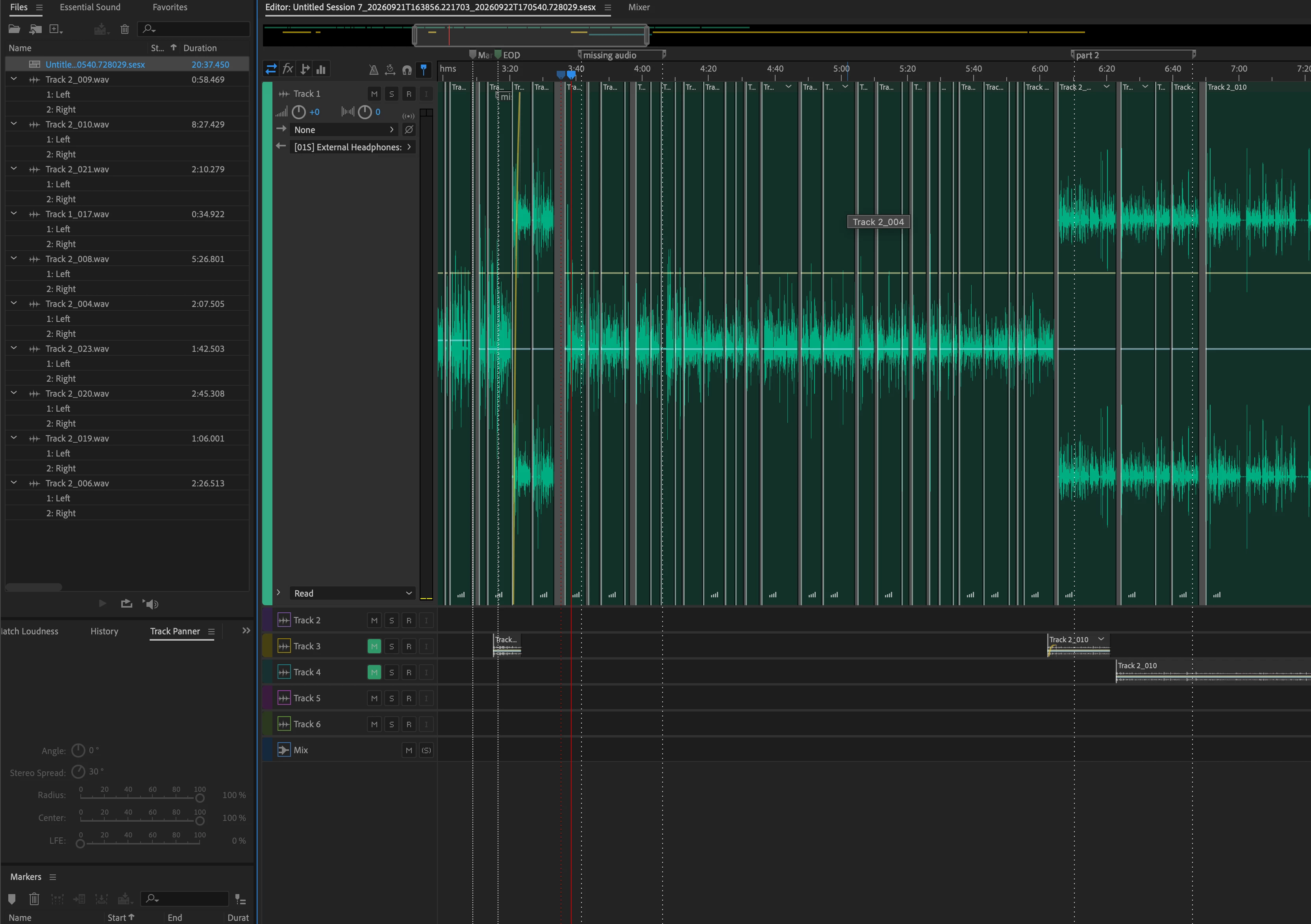Arm Track 2 for record with R
The width and height of the screenshot is (1311, 924).
click(x=409, y=620)
